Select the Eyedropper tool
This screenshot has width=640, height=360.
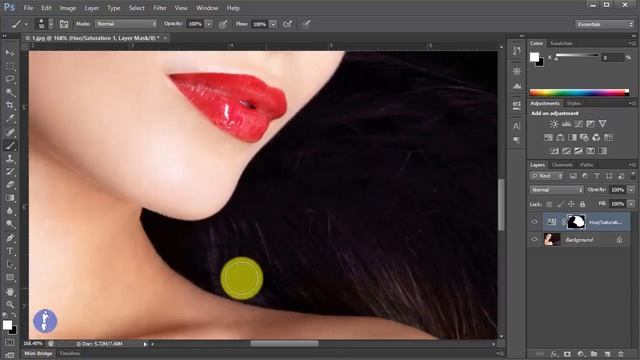pyautogui.click(x=10, y=118)
